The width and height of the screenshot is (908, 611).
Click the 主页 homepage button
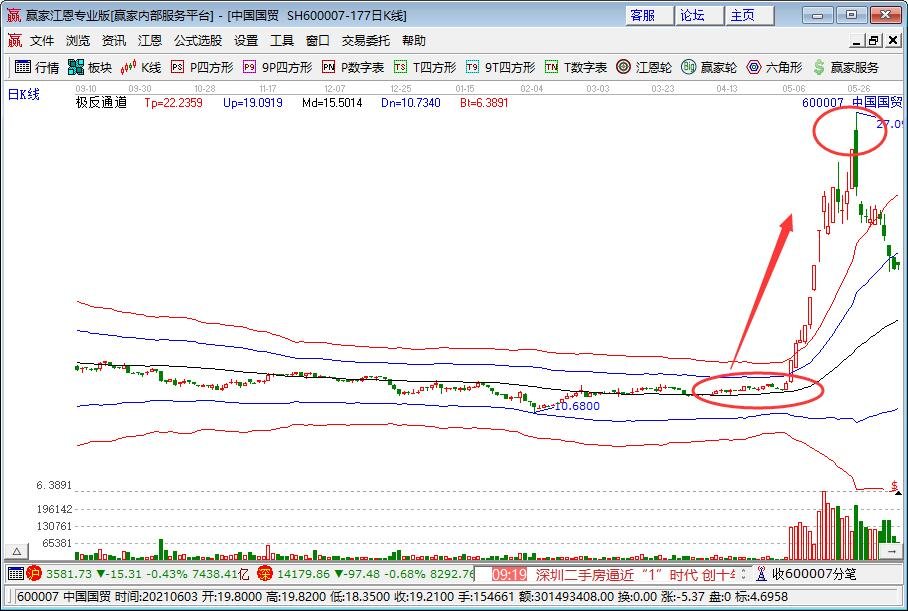(x=749, y=15)
